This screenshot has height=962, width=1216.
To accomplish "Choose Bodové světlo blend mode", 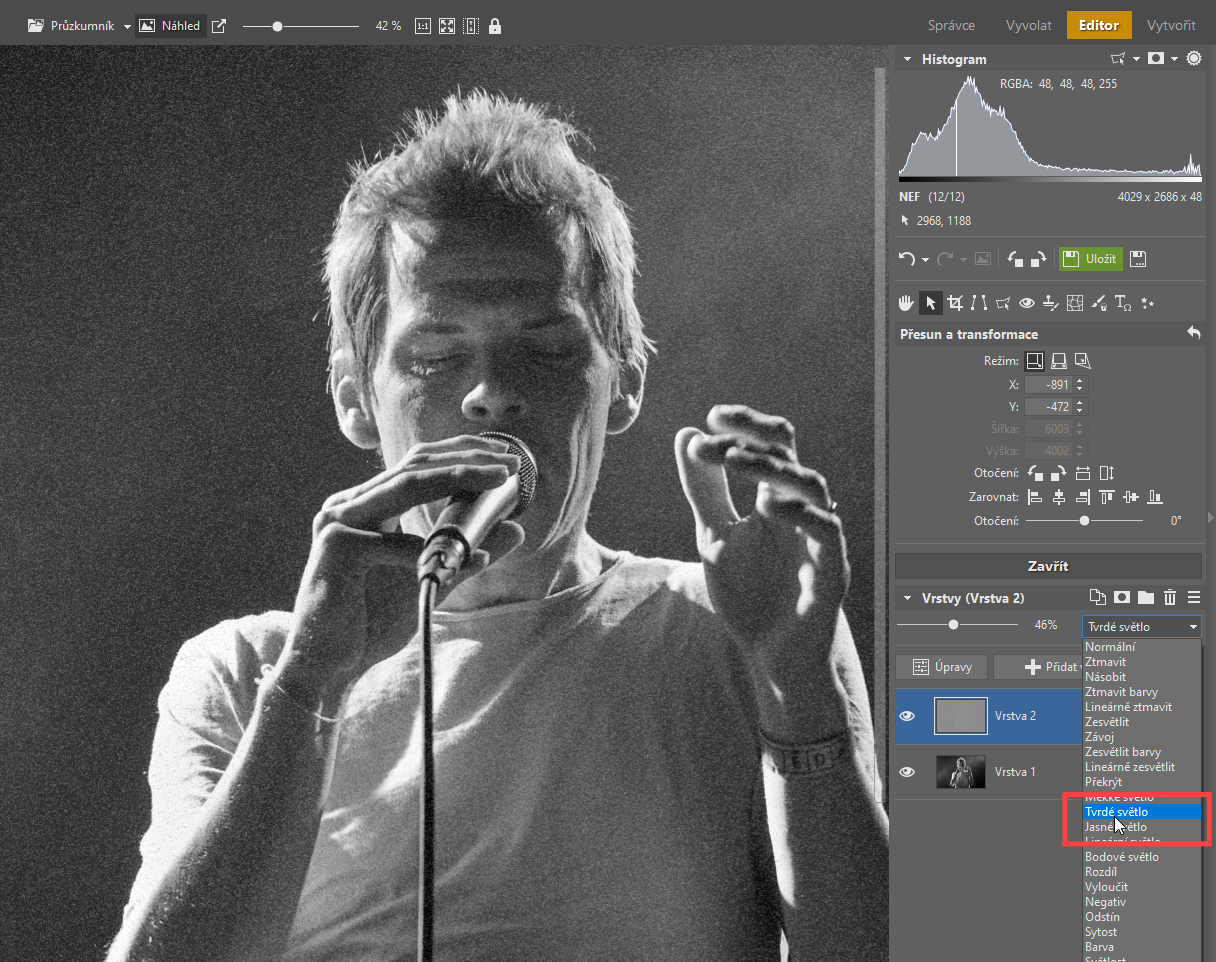I will point(1142,857).
